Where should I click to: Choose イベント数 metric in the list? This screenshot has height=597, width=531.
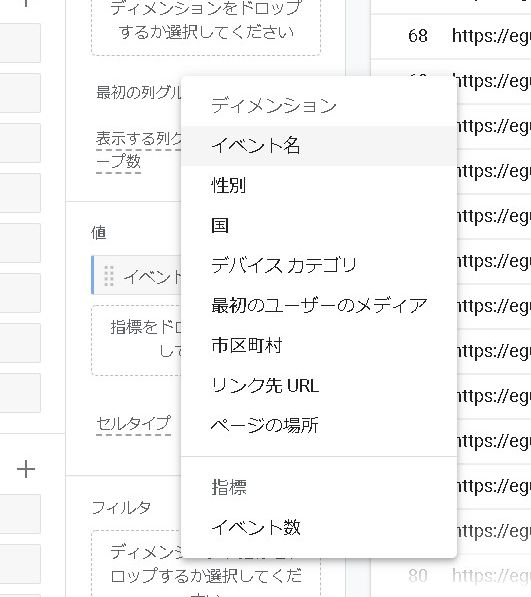click(x=319, y=528)
